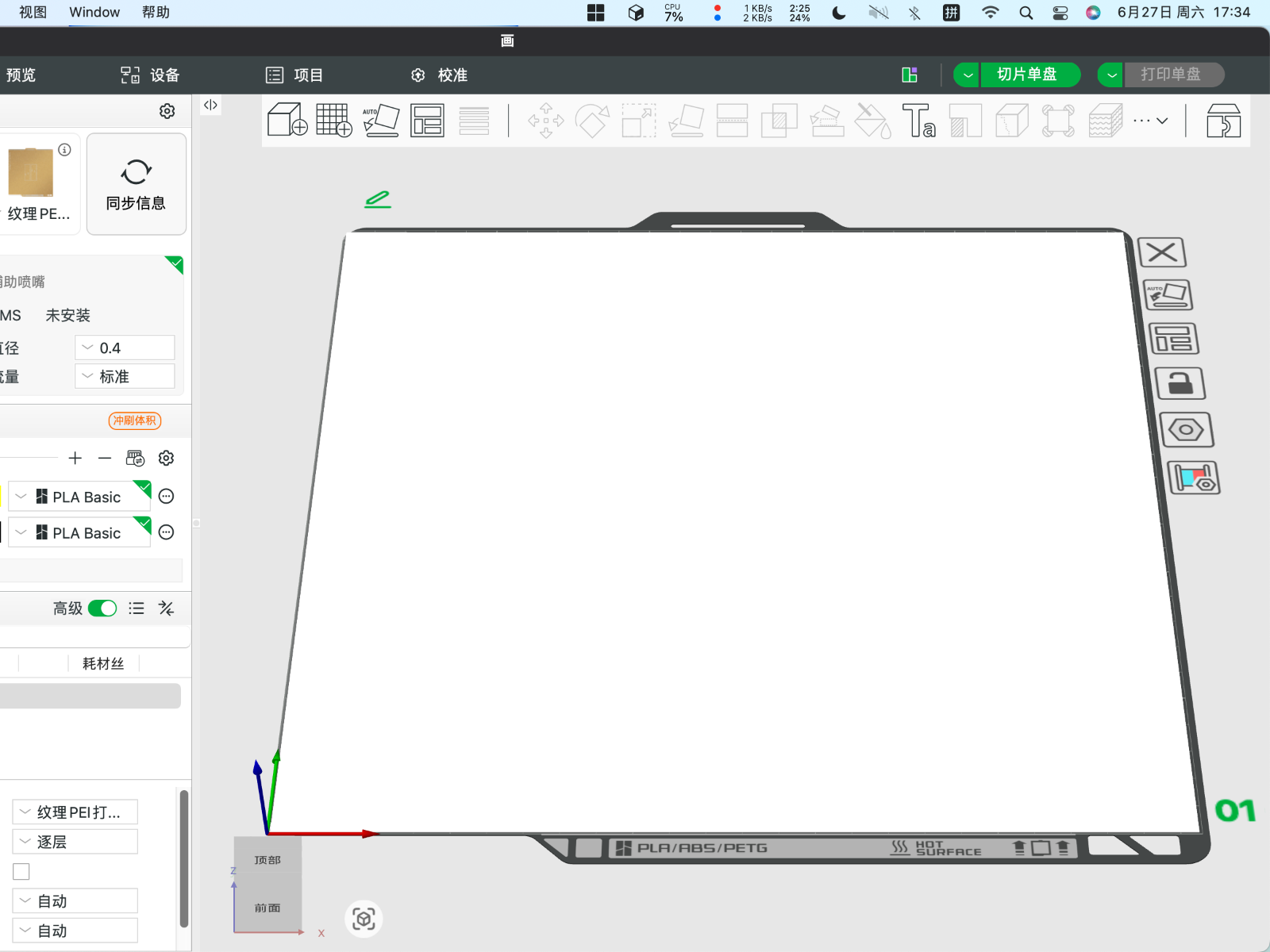Click the yellow filament color swatch
The width and height of the screenshot is (1270, 952).
click(1, 497)
